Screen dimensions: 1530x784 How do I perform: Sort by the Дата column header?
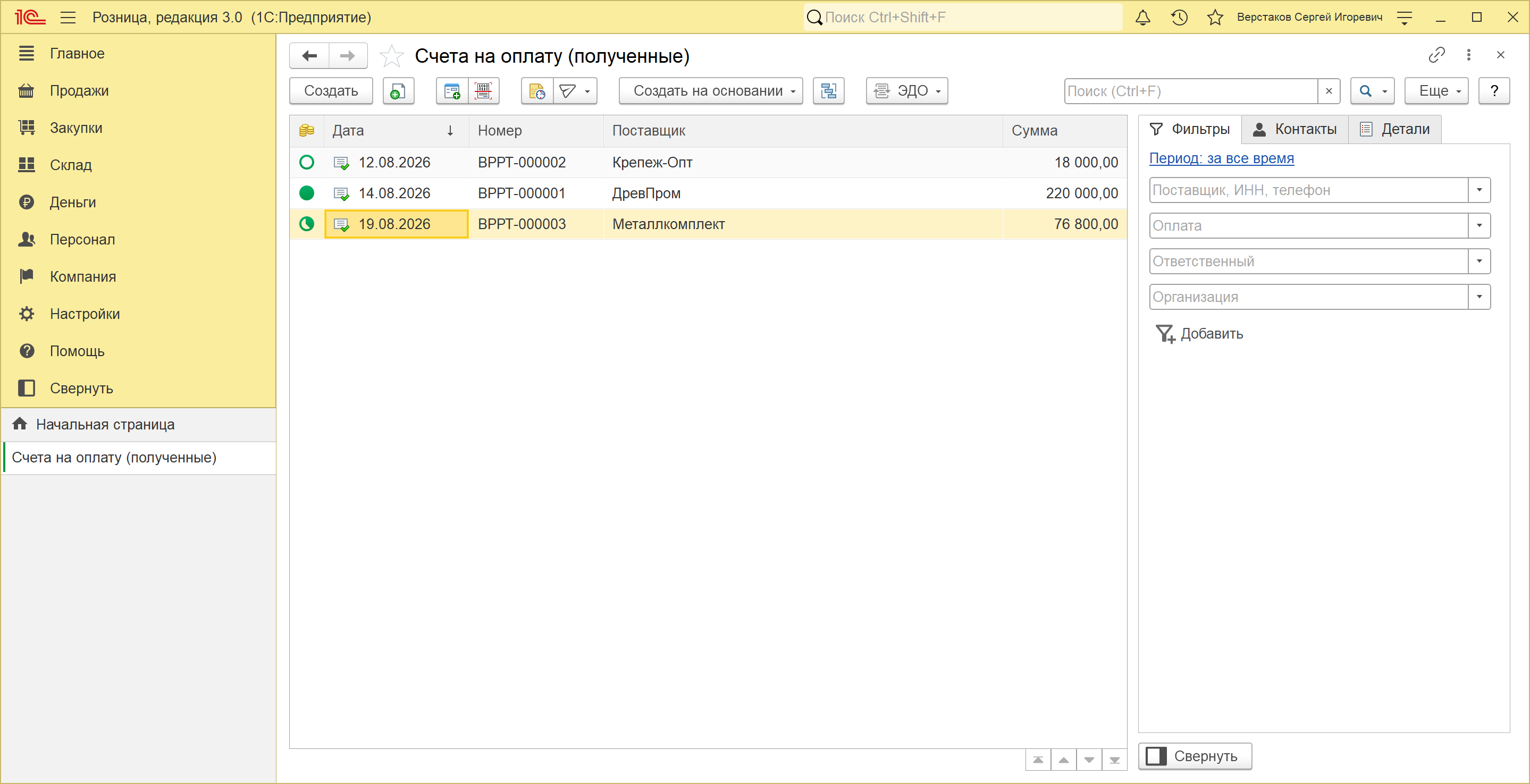click(x=396, y=131)
